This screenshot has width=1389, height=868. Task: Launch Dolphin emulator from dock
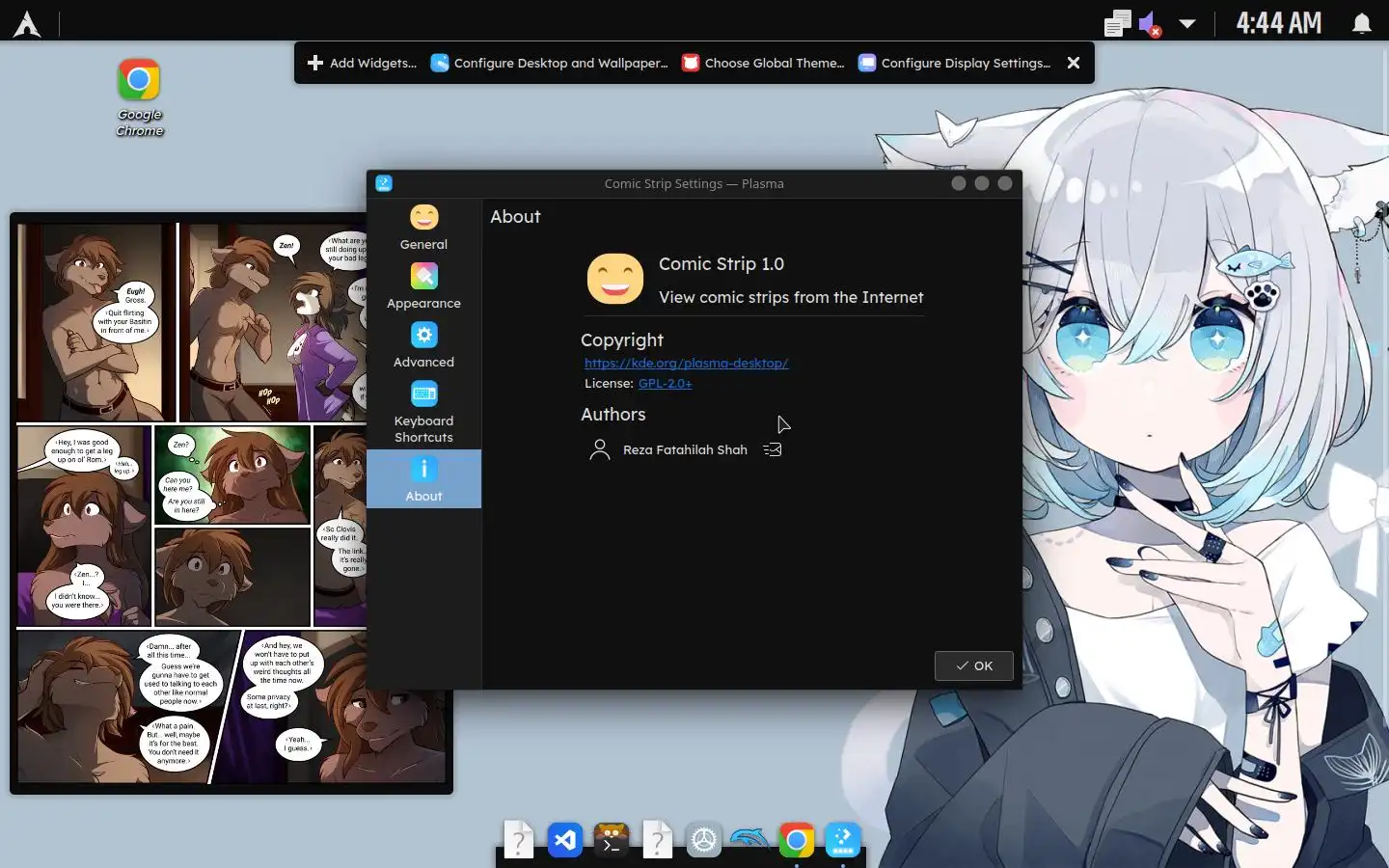pyautogui.click(x=750, y=838)
